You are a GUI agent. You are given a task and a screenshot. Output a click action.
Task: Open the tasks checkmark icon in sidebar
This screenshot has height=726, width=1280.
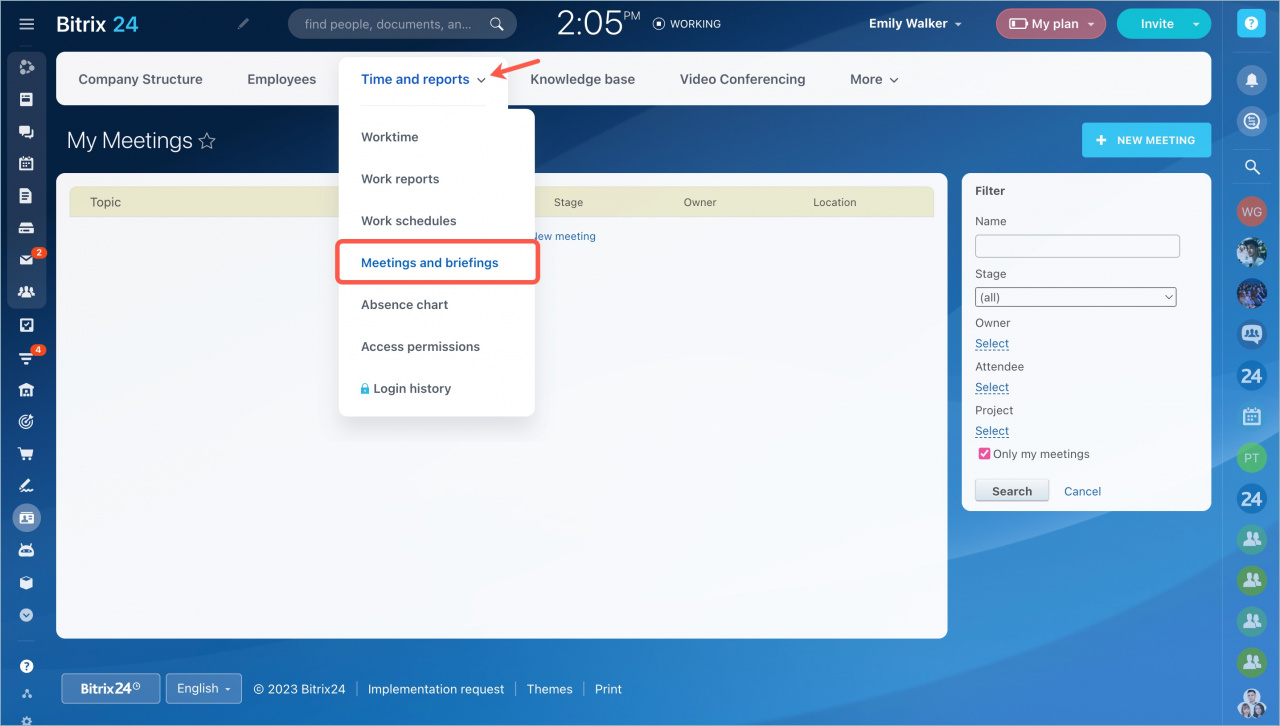[27, 325]
